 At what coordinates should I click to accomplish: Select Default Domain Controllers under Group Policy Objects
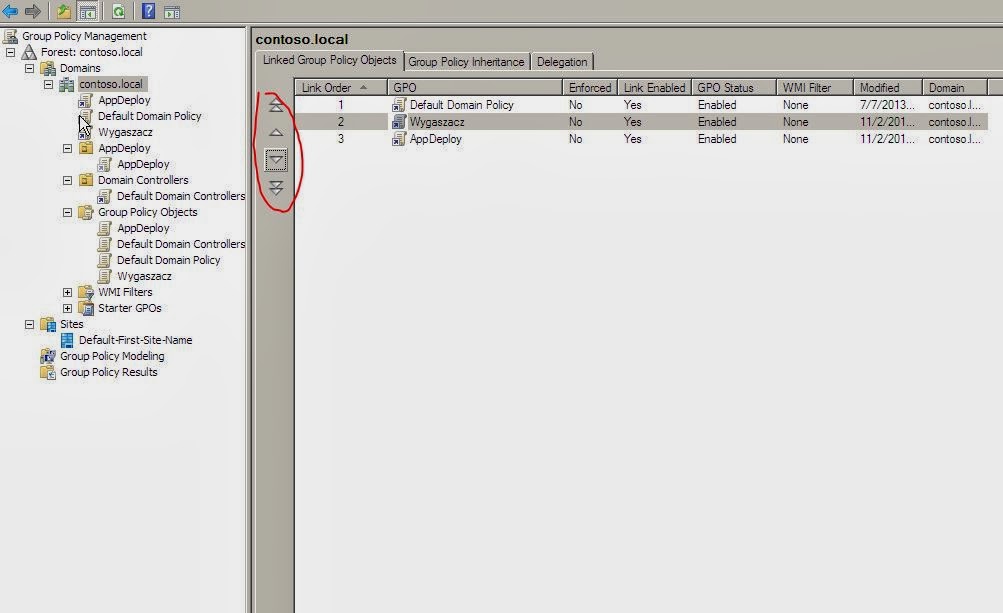tap(181, 244)
